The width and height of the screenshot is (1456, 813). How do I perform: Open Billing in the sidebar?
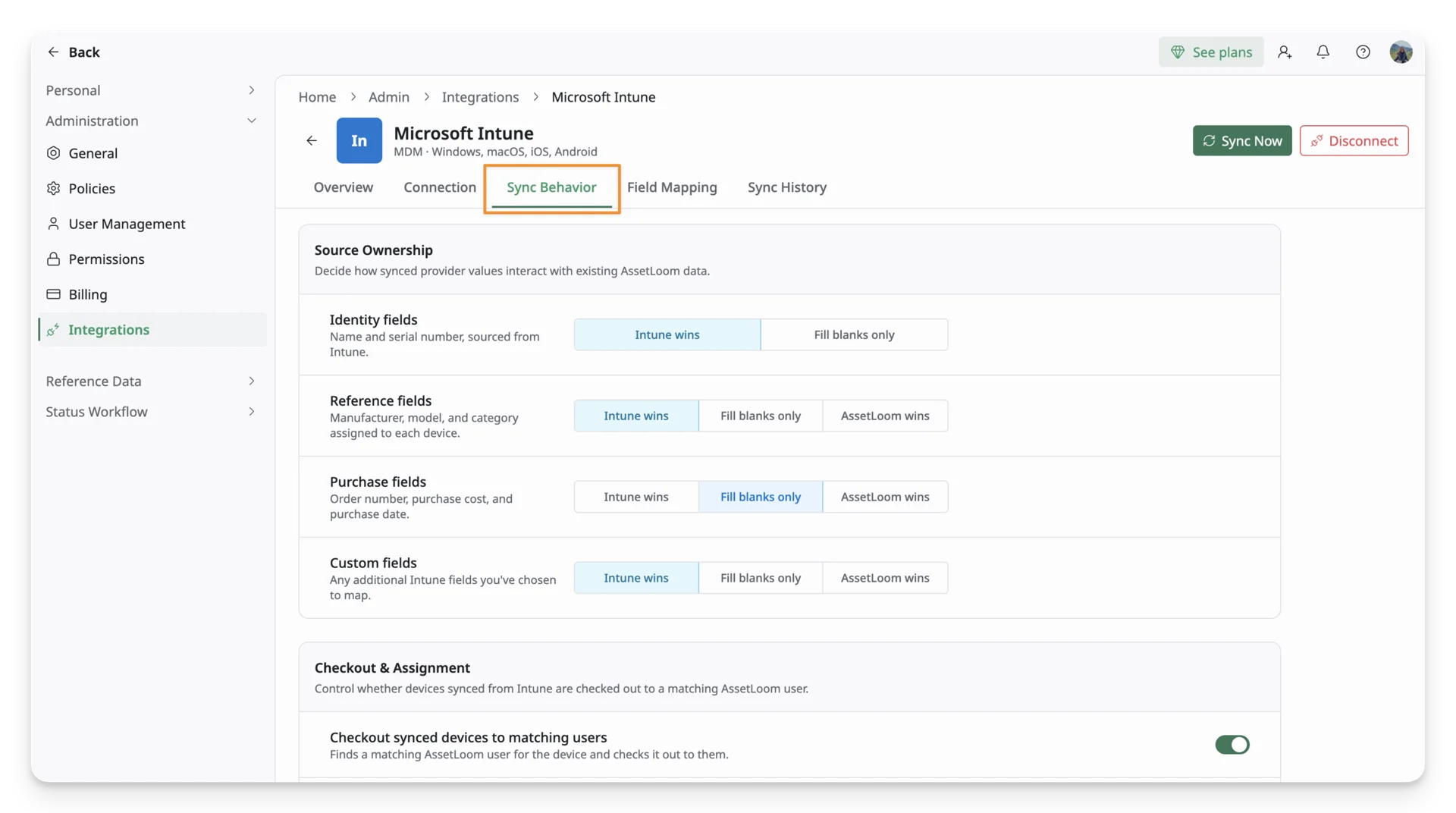click(152, 294)
